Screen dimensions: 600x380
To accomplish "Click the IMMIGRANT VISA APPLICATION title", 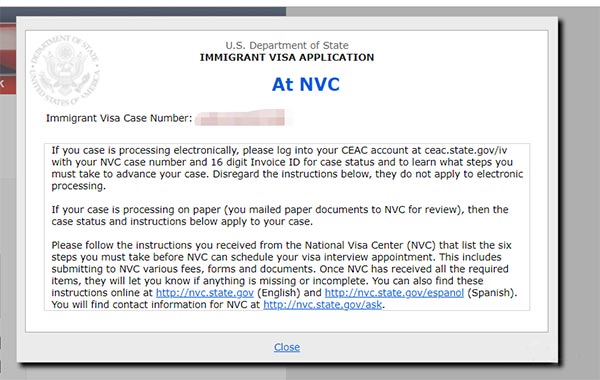I will click(x=287, y=57).
